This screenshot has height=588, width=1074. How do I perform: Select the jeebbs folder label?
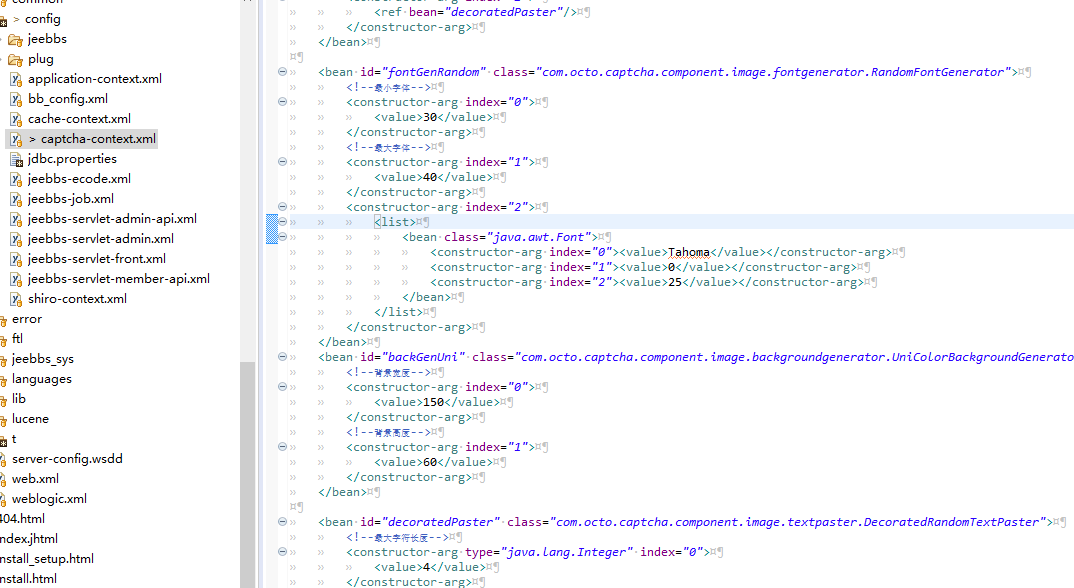[47, 39]
